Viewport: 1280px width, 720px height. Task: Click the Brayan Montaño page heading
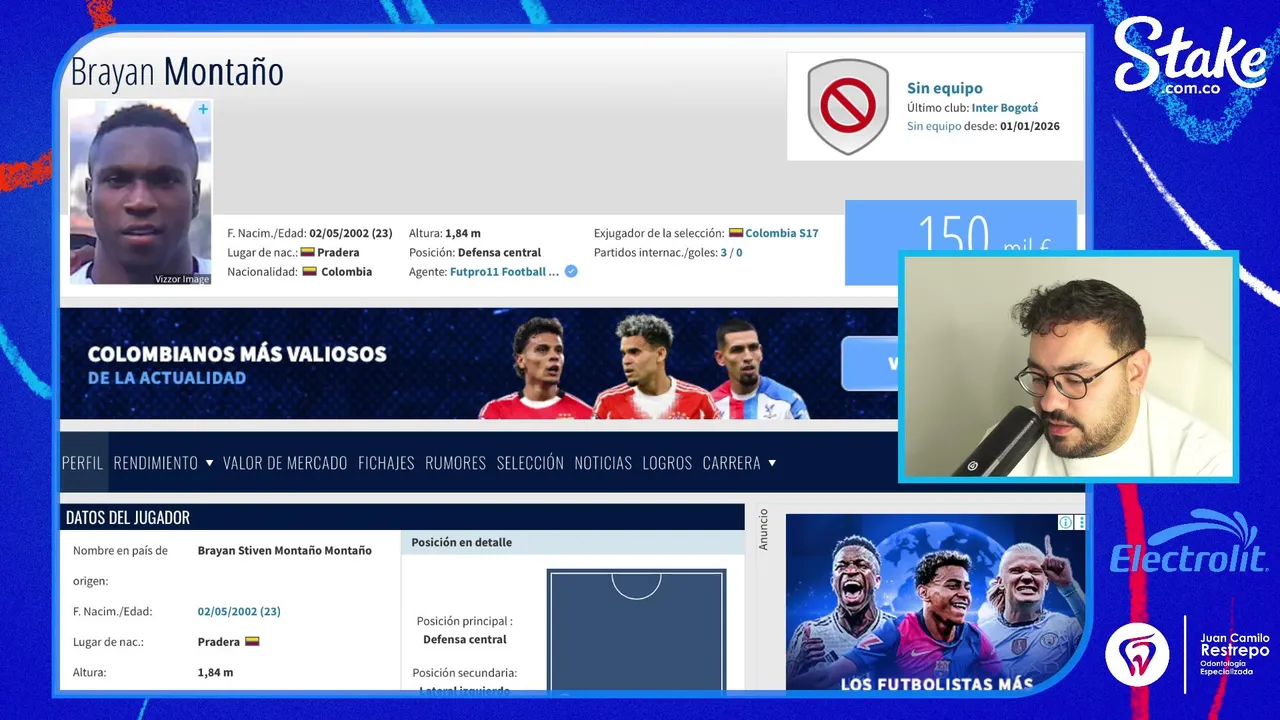pyautogui.click(x=177, y=72)
